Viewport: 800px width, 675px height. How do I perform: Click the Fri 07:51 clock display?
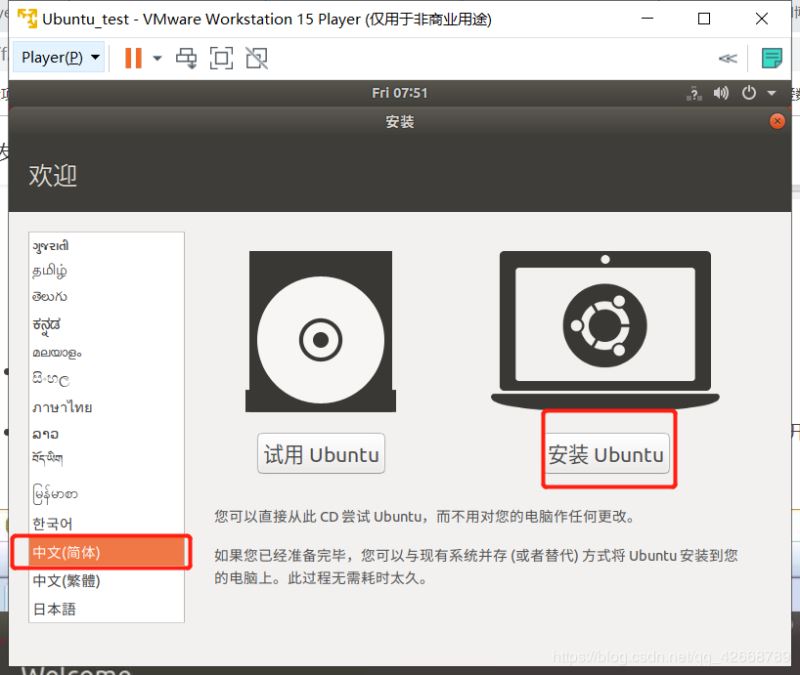[399, 92]
